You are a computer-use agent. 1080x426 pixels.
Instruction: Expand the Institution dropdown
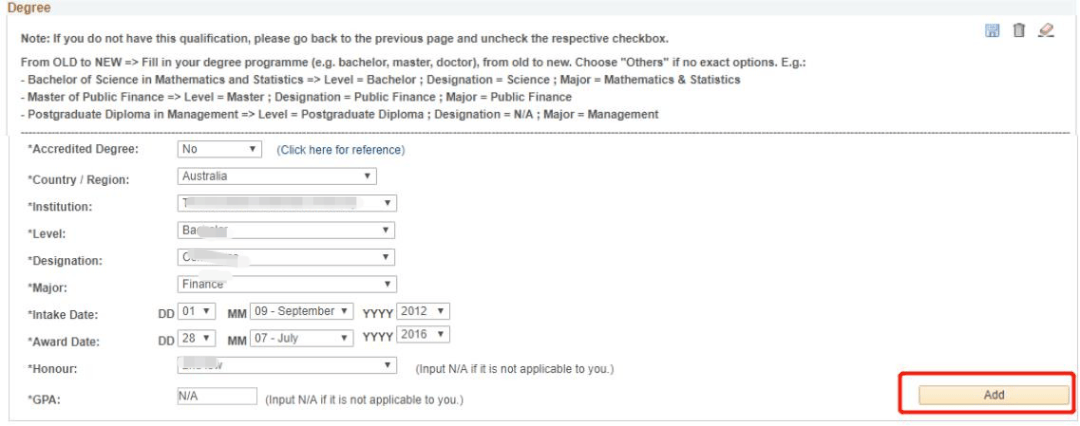[x=286, y=204]
